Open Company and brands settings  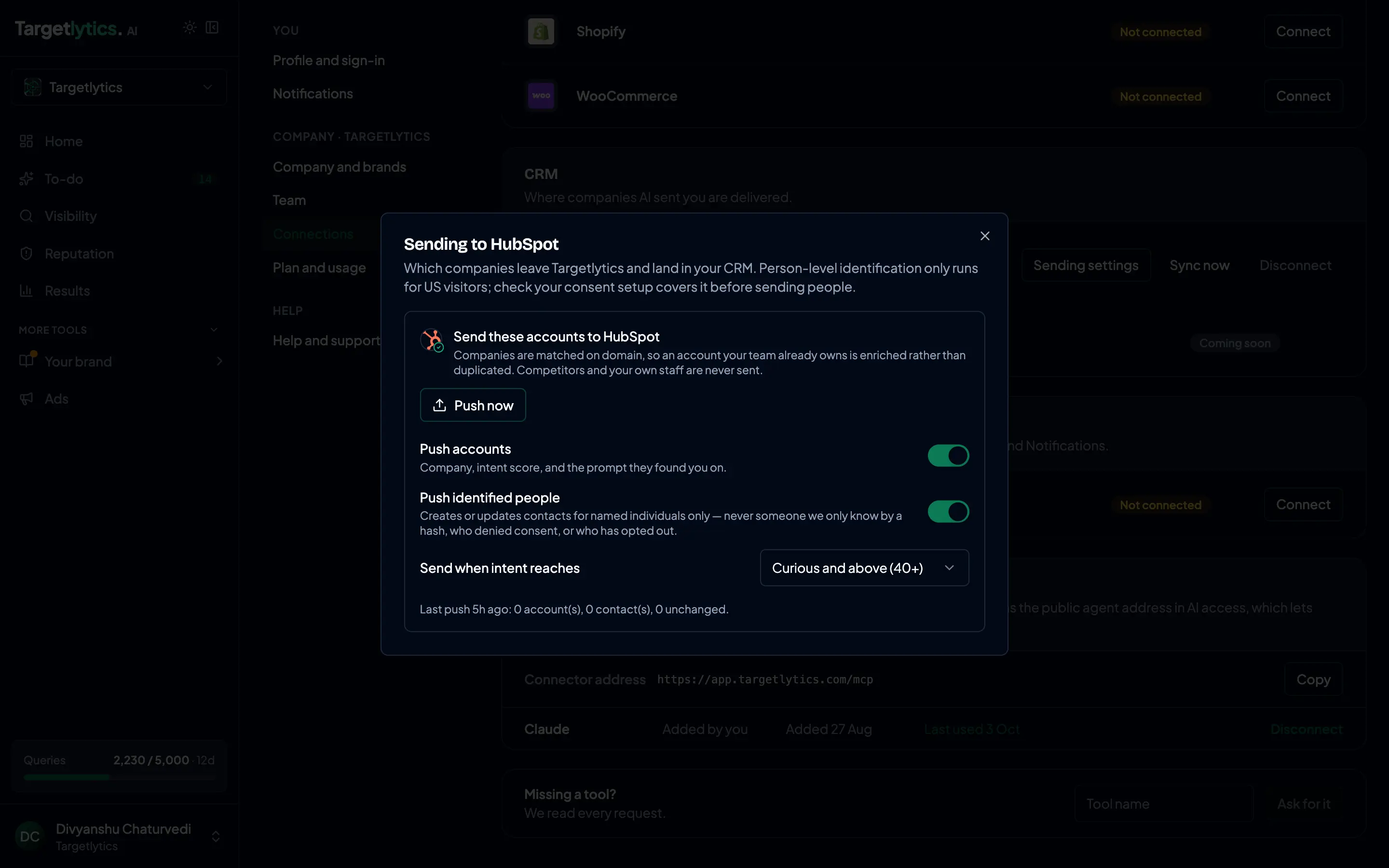point(339,167)
